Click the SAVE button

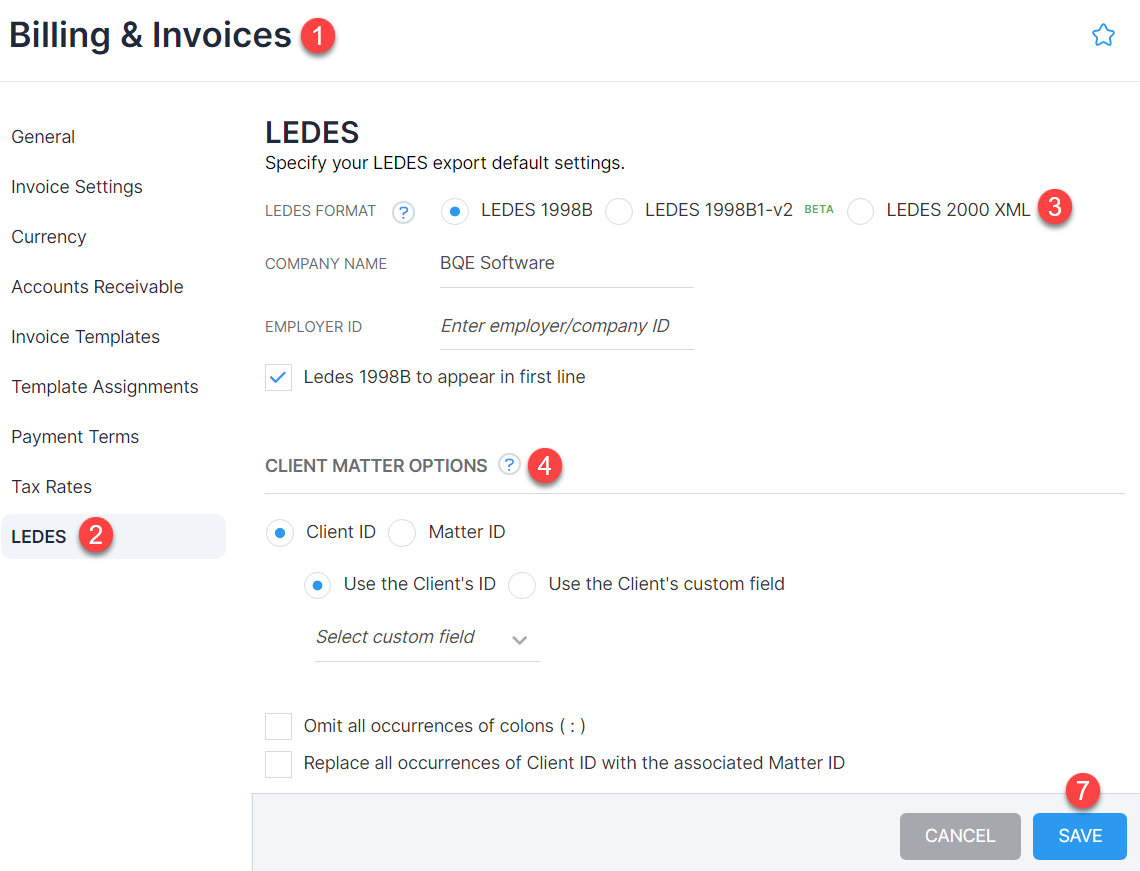pyautogui.click(x=1079, y=836)
